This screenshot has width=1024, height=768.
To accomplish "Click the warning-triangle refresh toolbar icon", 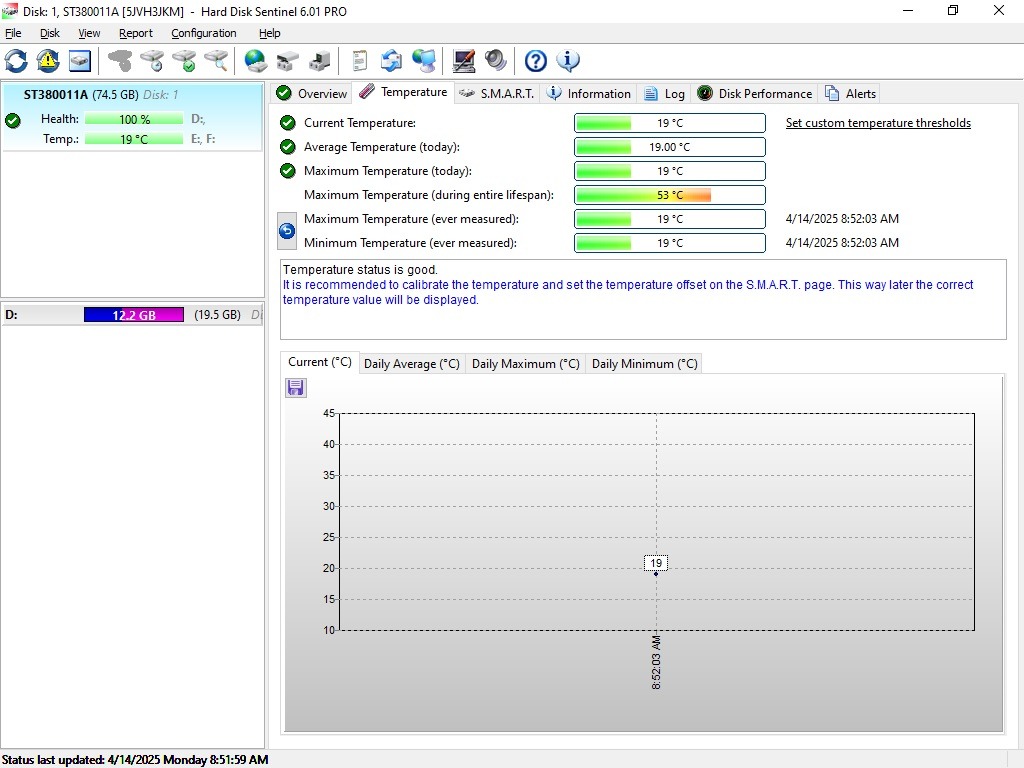I will point(48,61).
